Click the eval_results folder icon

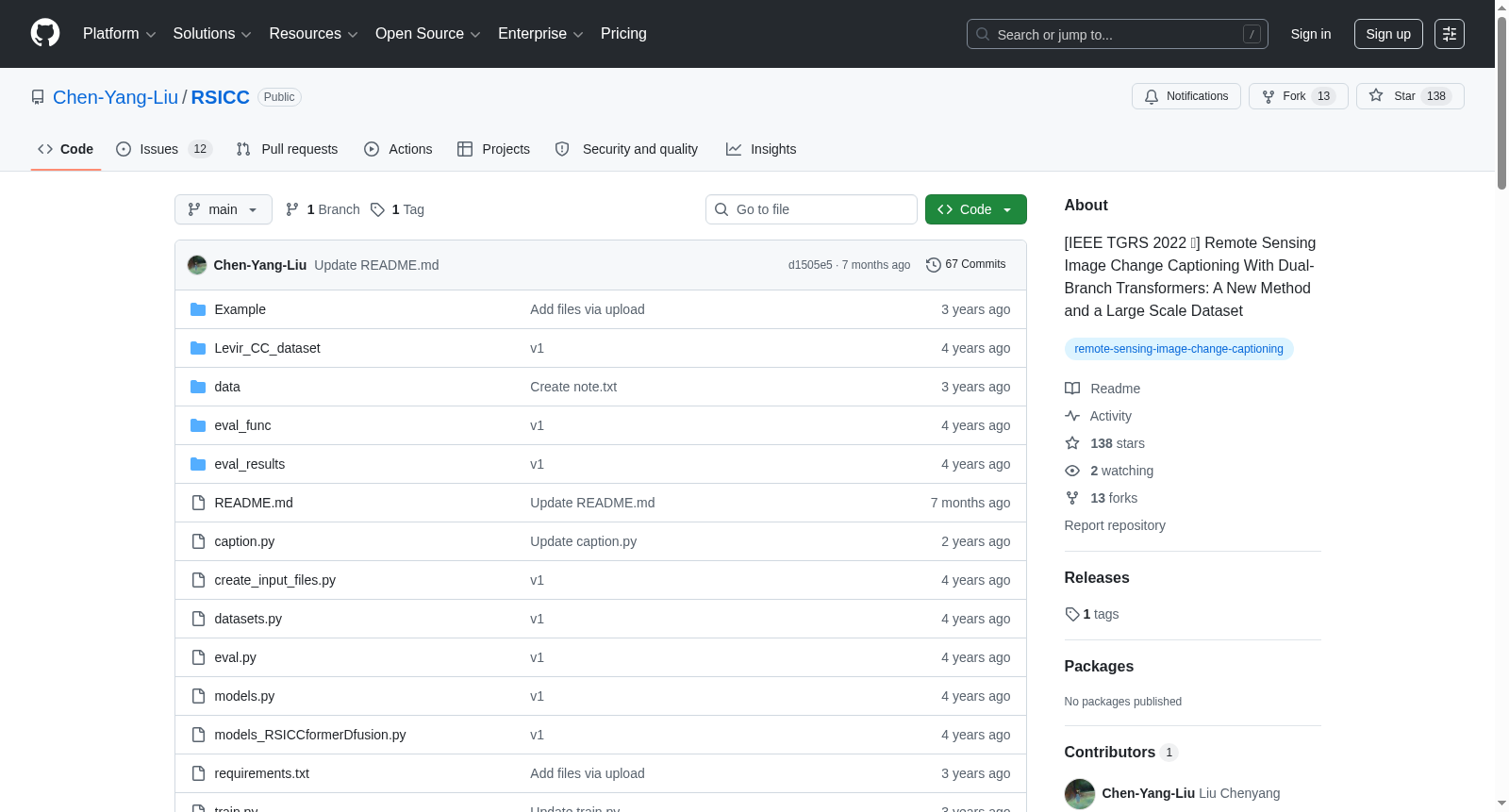pyautogui.click(x=198, y=464)
